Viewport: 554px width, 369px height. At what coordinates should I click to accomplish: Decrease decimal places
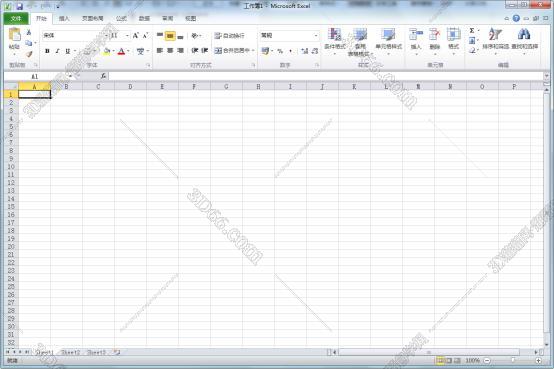pos(315,51)
